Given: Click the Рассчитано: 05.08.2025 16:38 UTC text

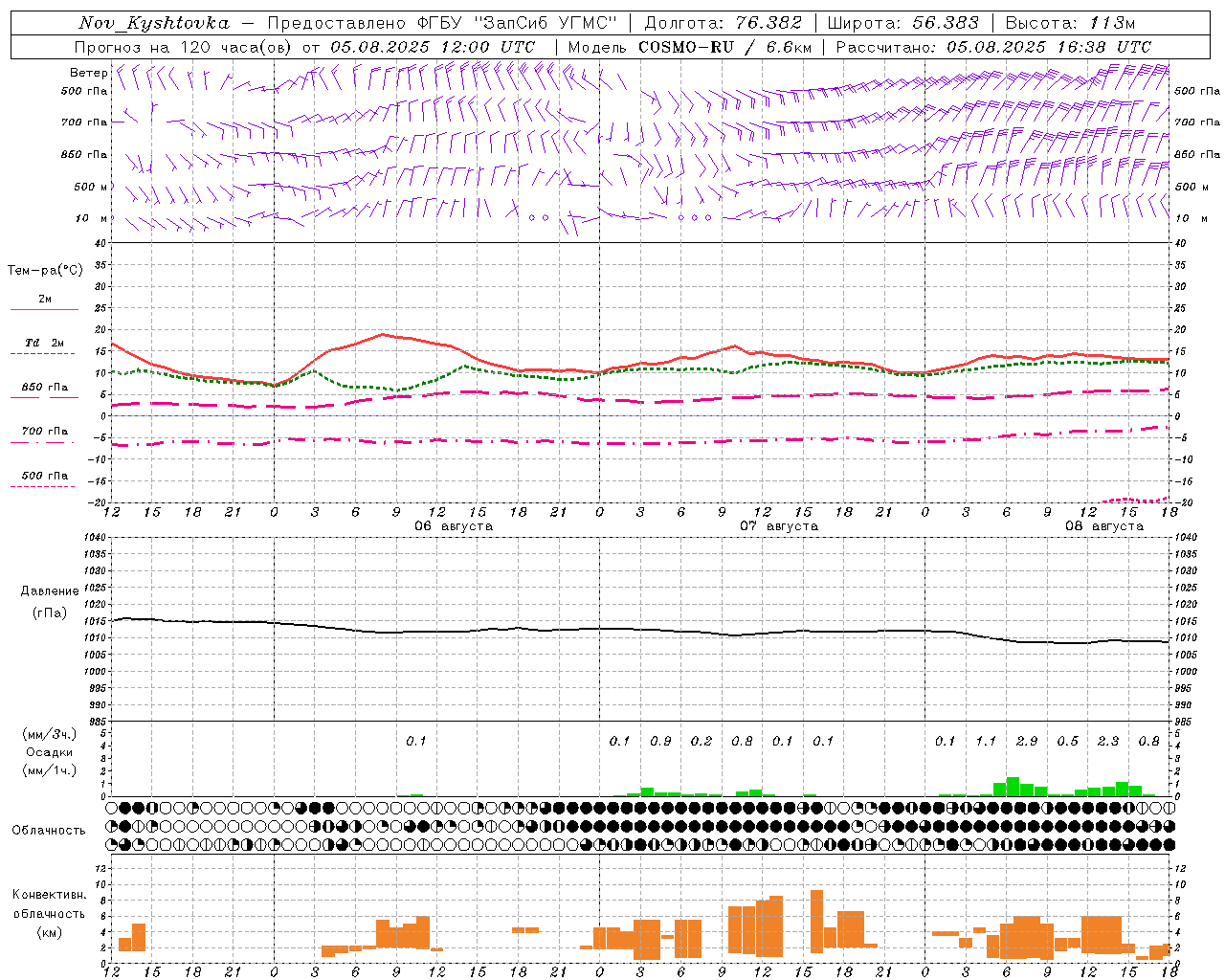Looking at the screenshot, I should click(x=993, y=47).
